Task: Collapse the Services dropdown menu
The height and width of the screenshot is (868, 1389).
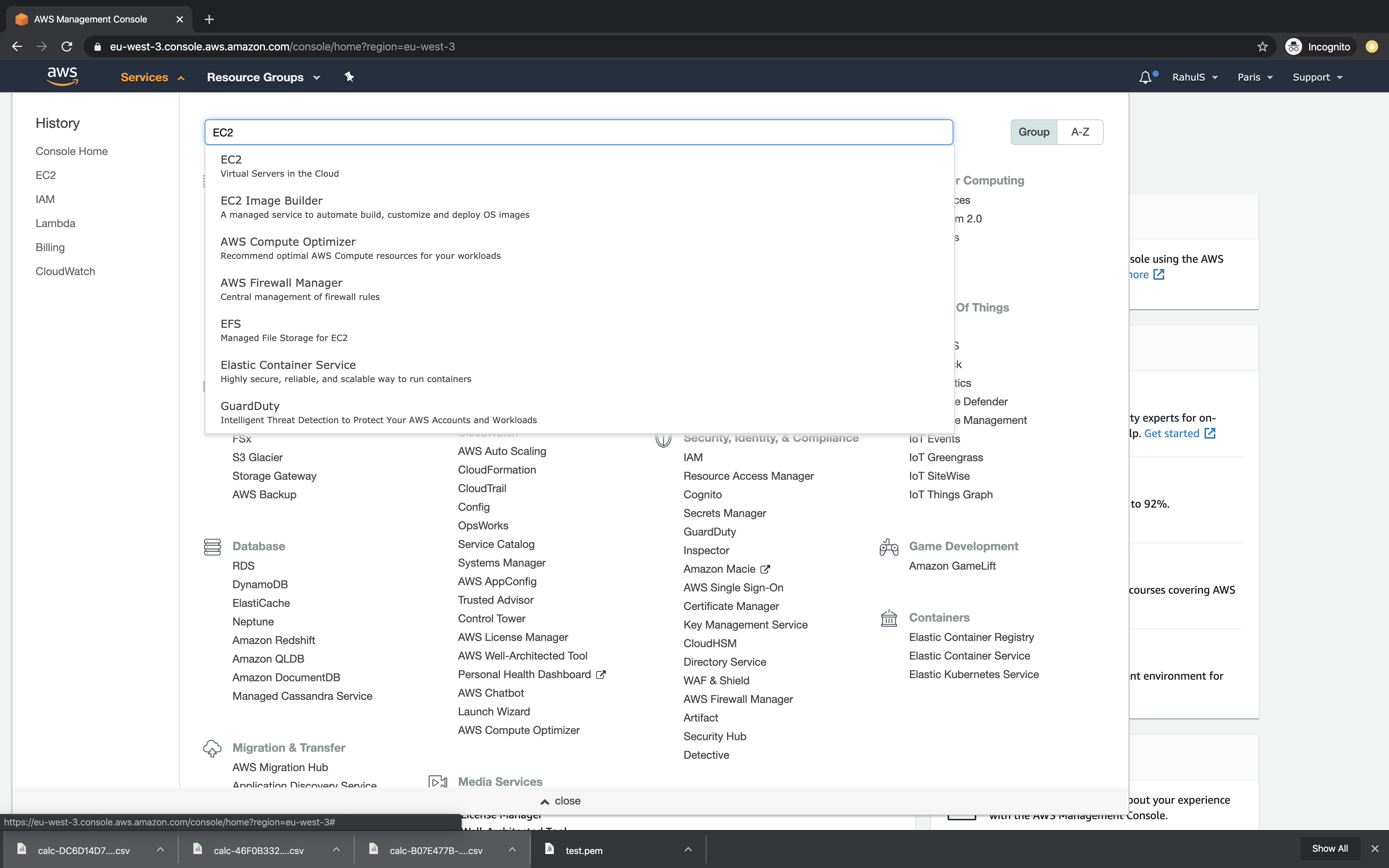Action: point(152,77)
